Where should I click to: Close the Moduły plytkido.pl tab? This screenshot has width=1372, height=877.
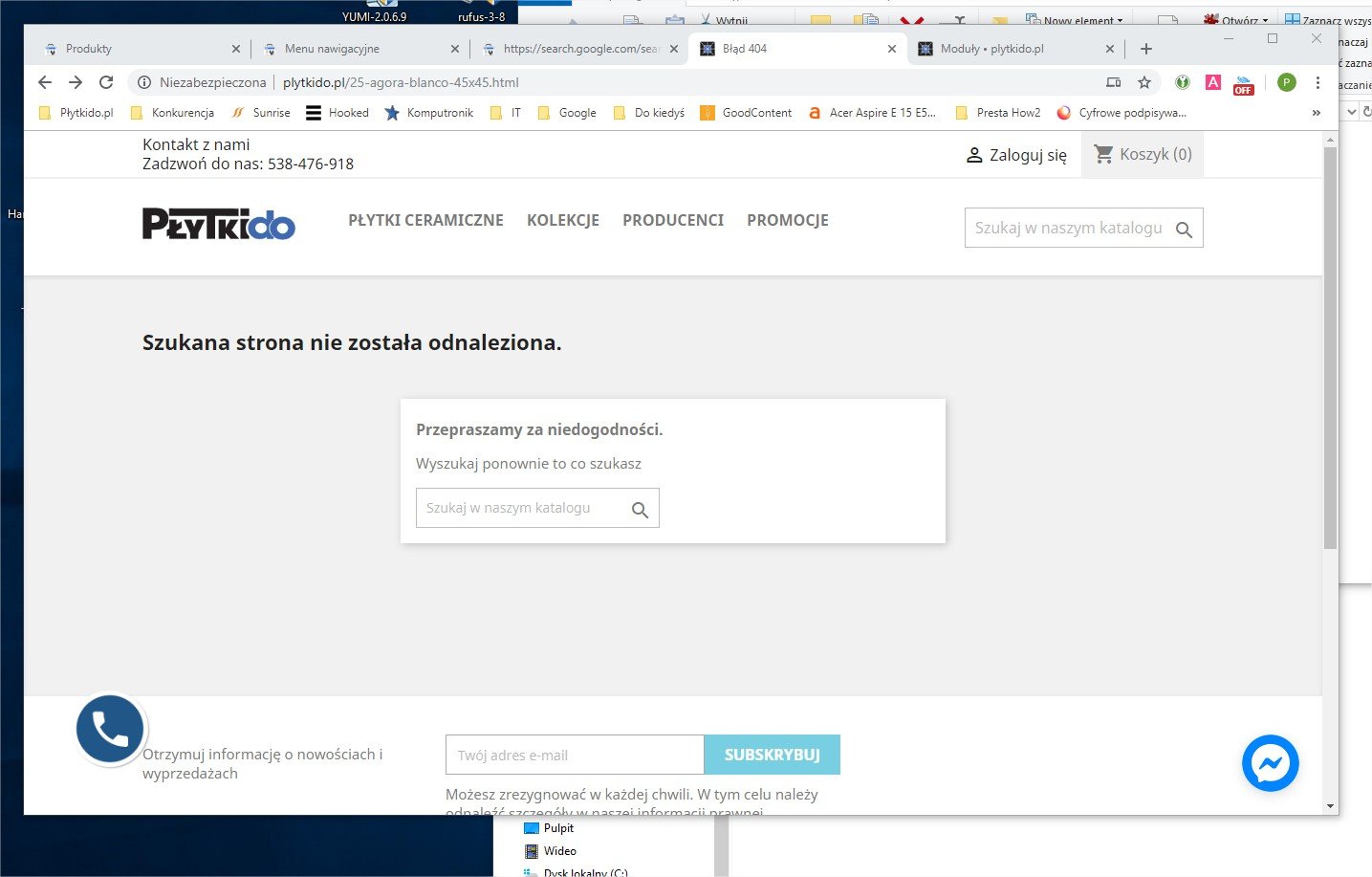[x=1110, y=49]
